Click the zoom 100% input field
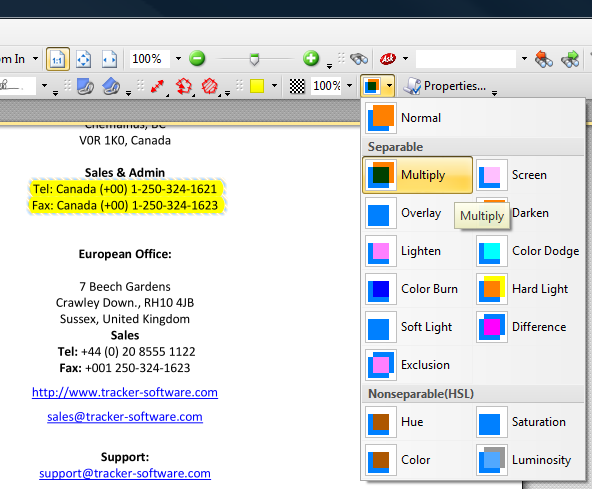This screenshot has height=489, width=592. pyautogui.click(x=150, y=59)
